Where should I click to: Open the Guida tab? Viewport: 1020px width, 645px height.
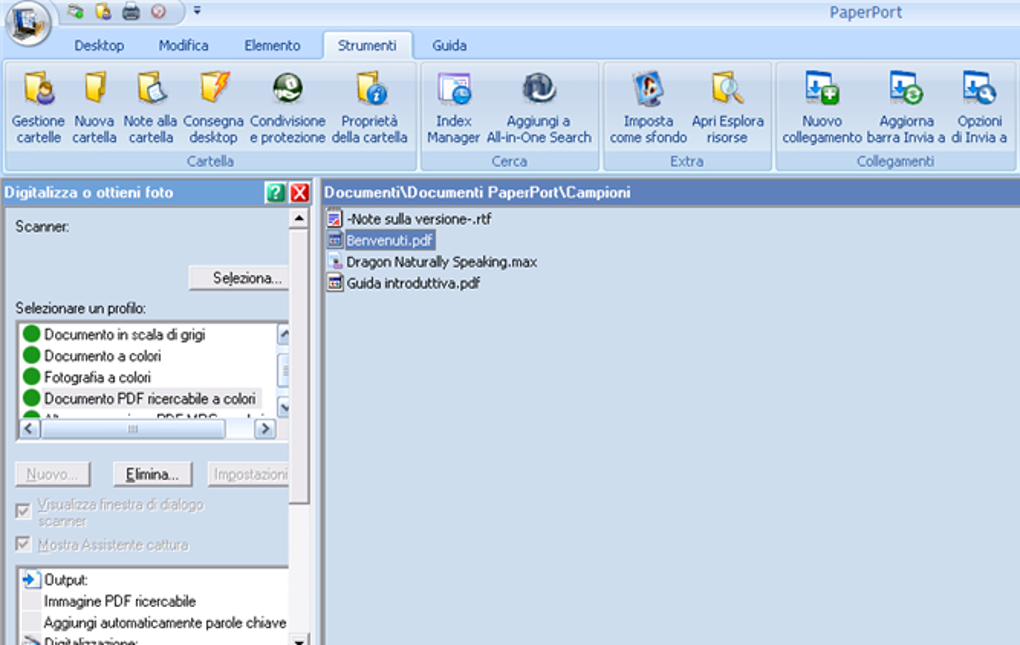[450, 46]
